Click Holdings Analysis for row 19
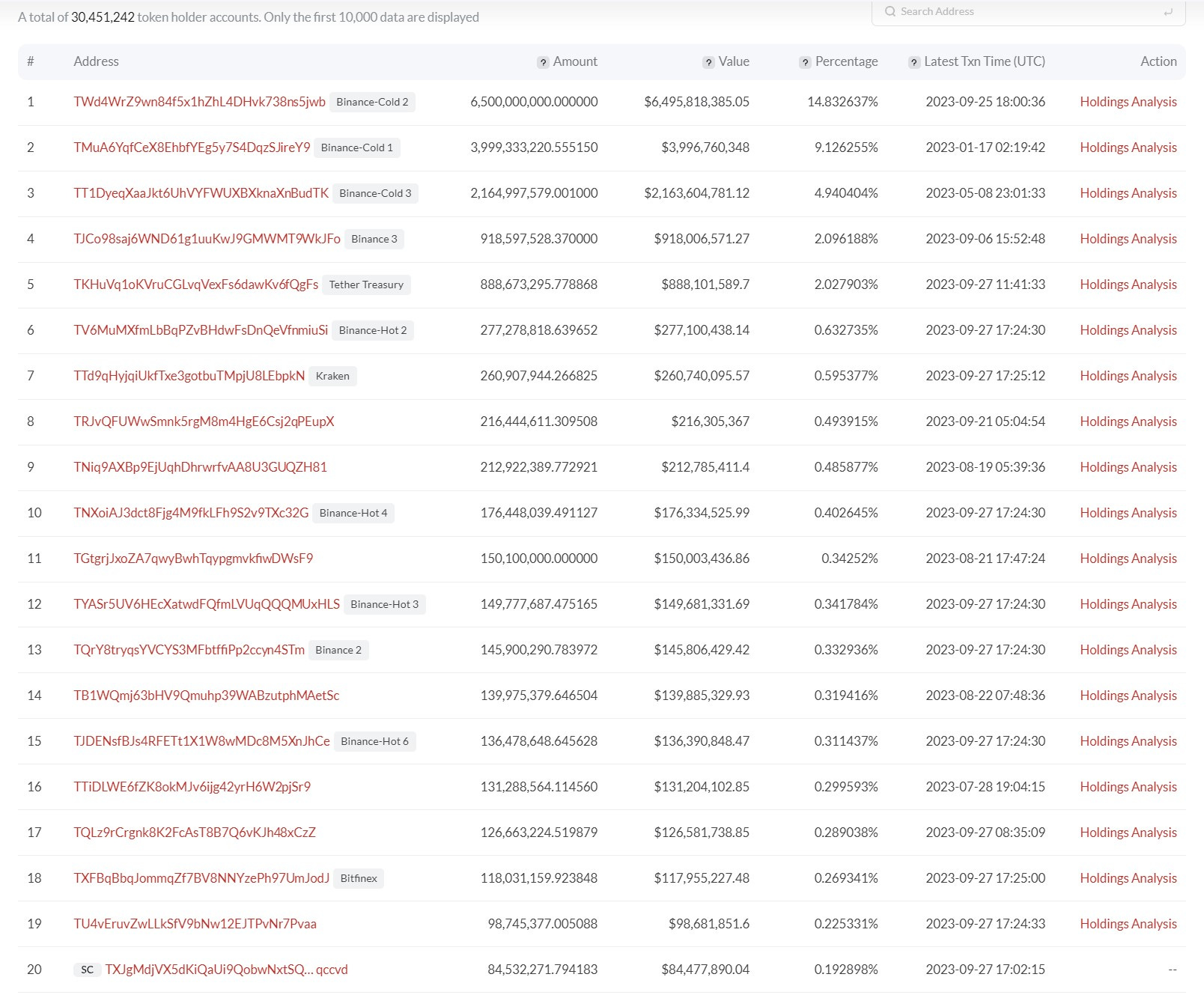 [x=1128, y=924]
